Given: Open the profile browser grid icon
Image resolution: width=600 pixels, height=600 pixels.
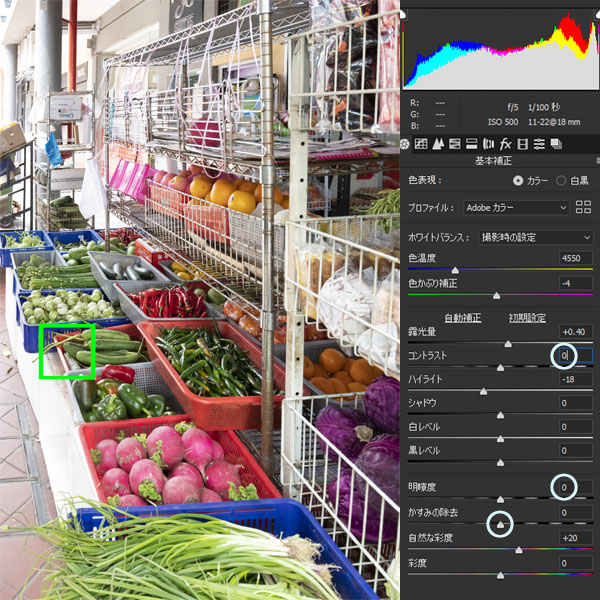Looking at the screenshot, I should pyautogui.click(x=585, y=208).
